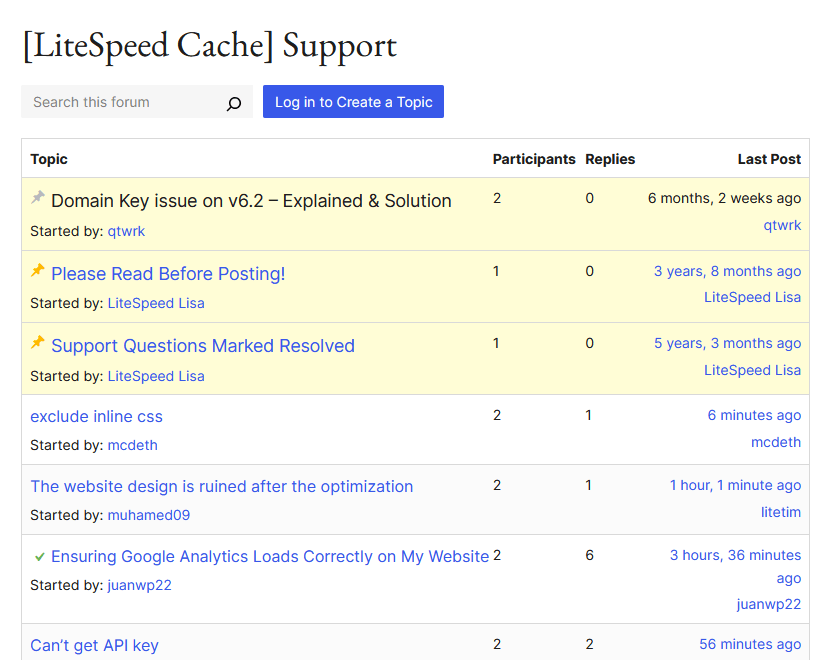Visit juanwp22 in the Last Post column
828x660 pixels.
(769, 604)
